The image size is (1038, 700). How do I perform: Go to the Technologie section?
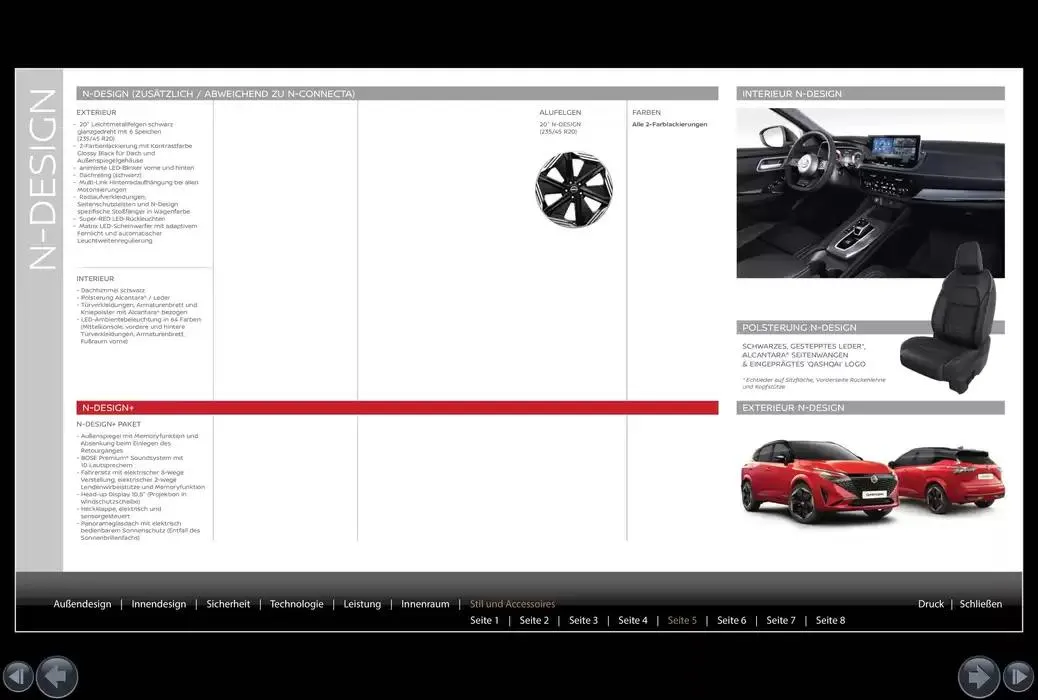tap(297, 604)
